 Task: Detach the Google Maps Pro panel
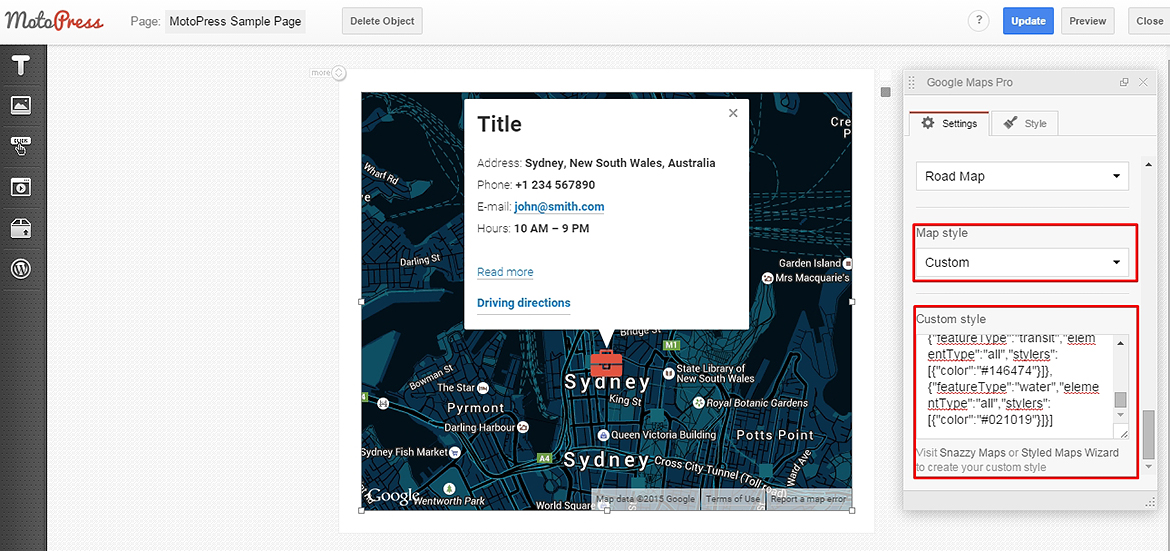(x=1124, y=83)
